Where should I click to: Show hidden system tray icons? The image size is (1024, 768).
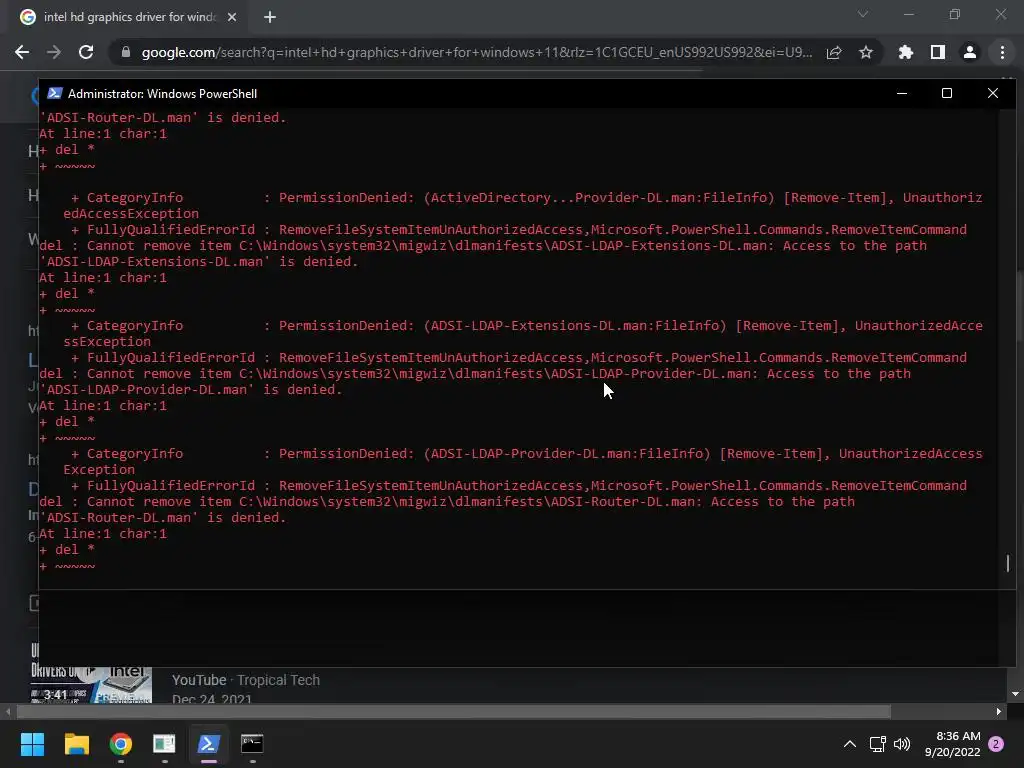pyautogui.click(x=850, y=744)
